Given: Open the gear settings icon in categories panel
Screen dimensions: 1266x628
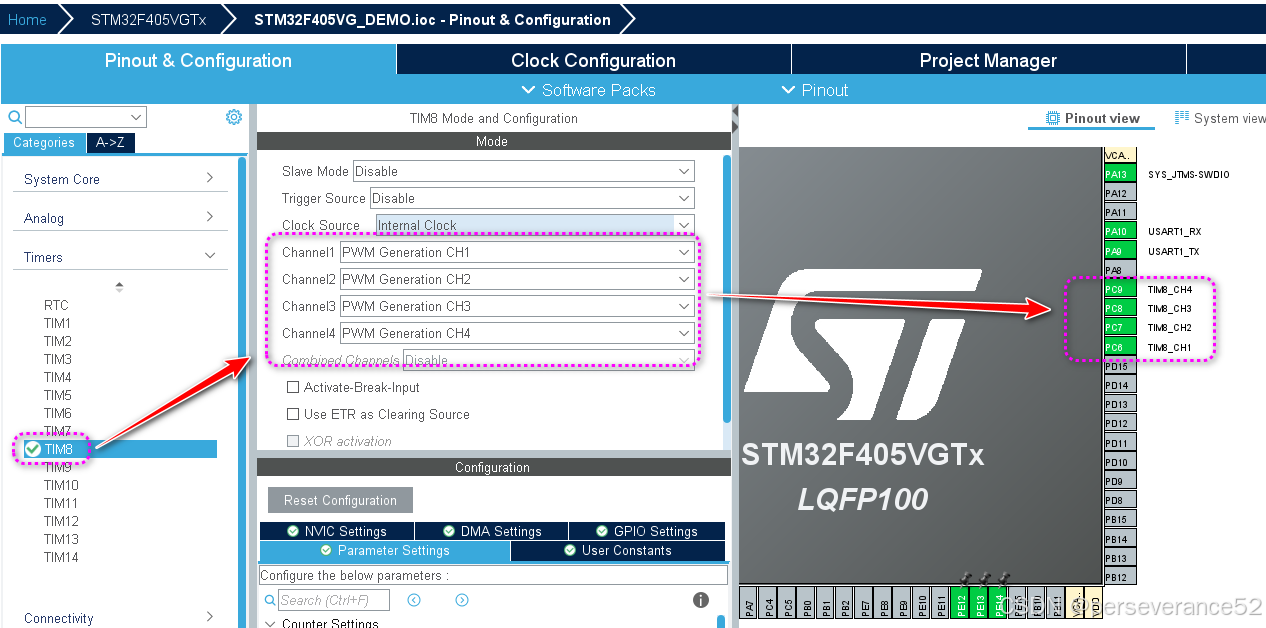Looking at the screenshot, I should click(234, 117).
